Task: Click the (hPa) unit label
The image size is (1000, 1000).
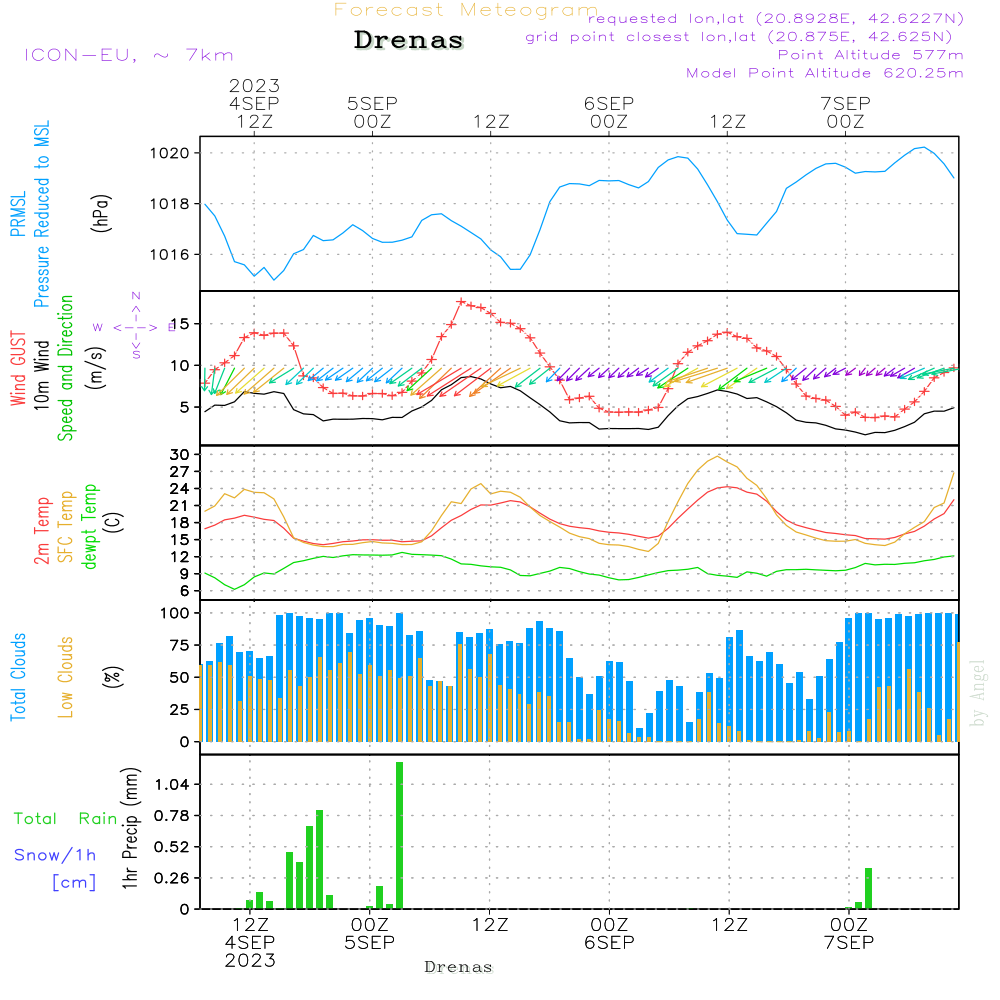Action: (x=101, y=213)
